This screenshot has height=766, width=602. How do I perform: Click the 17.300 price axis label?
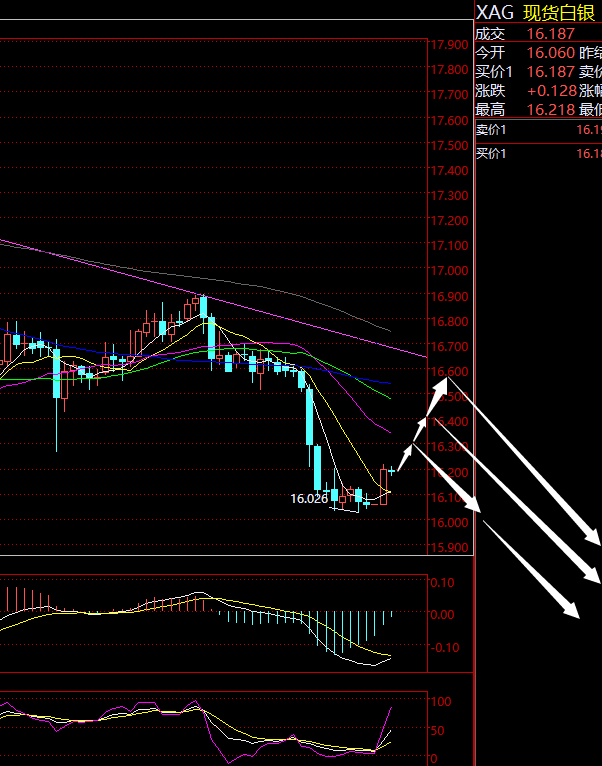click(449, 195)
